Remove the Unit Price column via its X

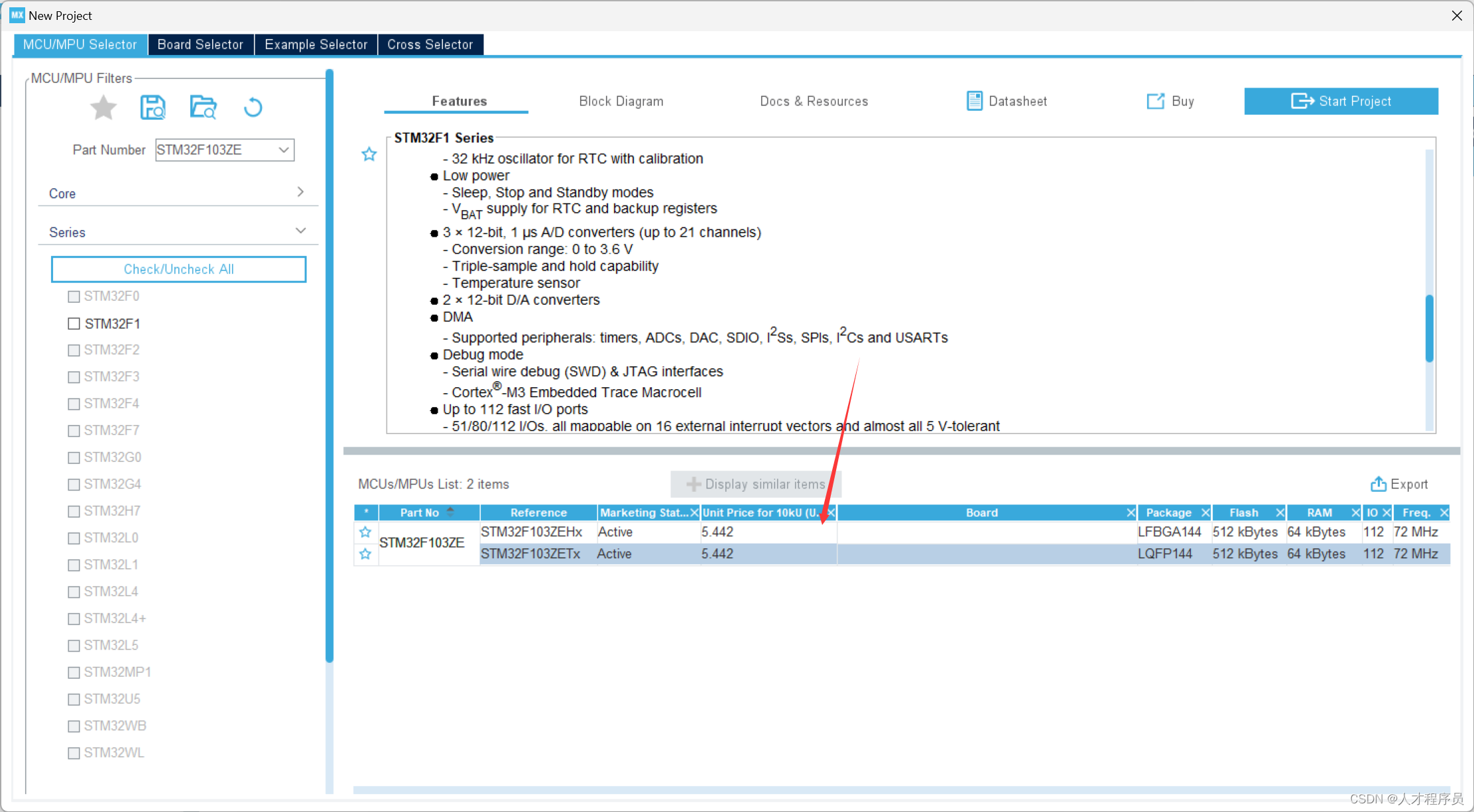point(831,512)
